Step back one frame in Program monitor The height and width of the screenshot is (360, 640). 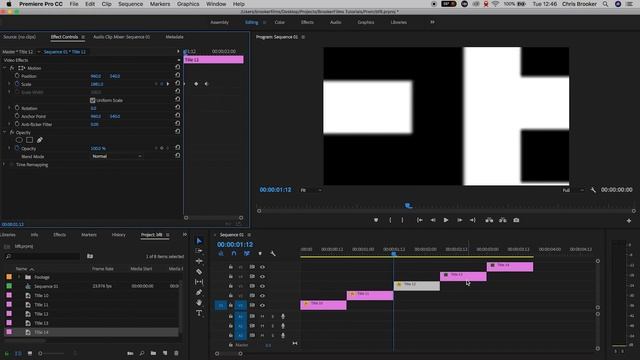(x=433, y=220)
